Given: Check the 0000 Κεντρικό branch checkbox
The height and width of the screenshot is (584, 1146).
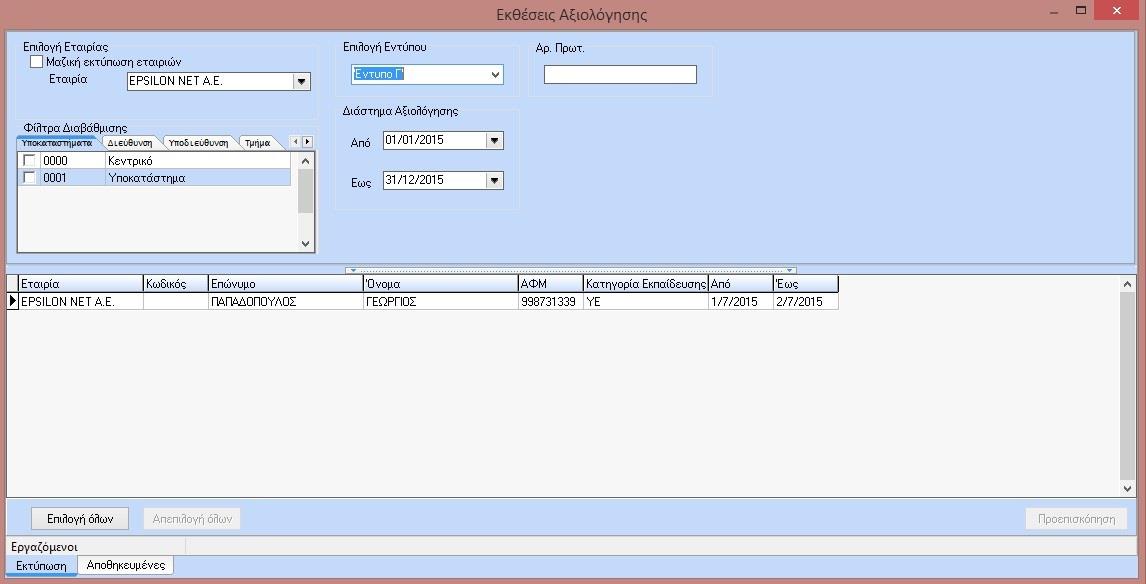Looking at the screenshot, I should [29, 160].
